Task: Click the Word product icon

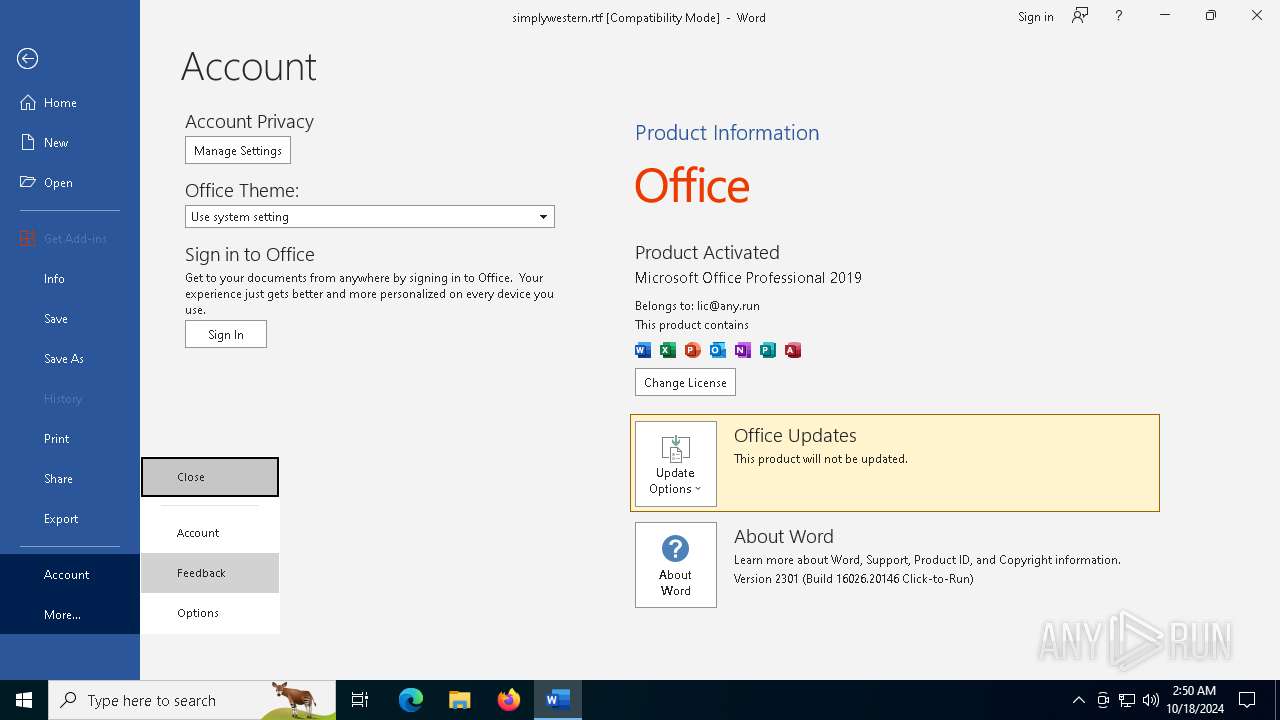Action: (643, 350)
